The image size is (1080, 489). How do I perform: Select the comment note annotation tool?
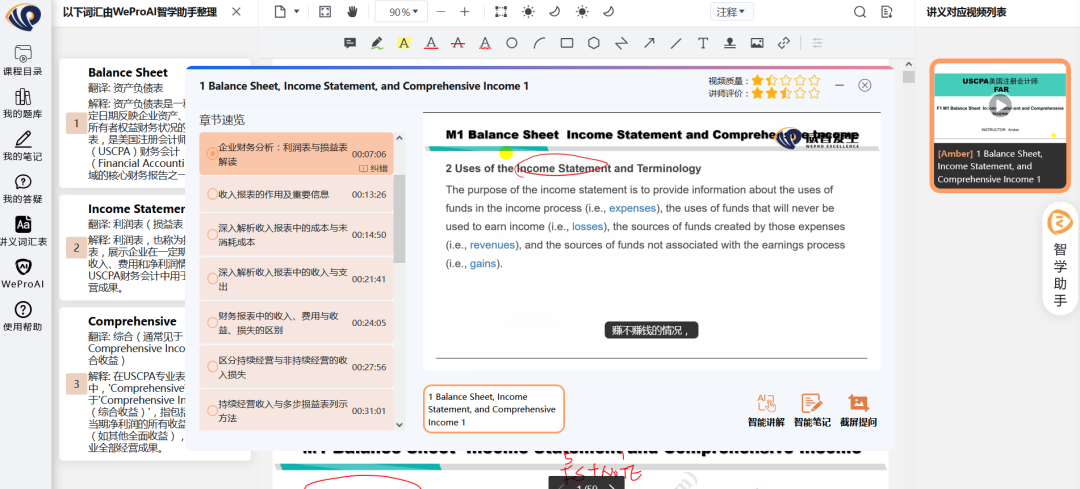[x=350, y=43]
